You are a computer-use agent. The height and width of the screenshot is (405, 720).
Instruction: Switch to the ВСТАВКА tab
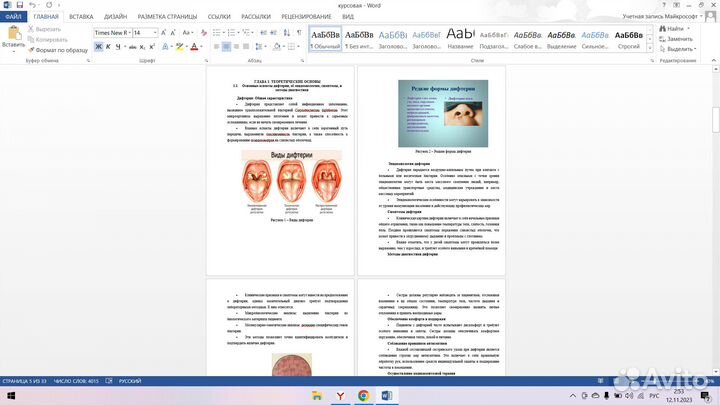pos(81,17)
